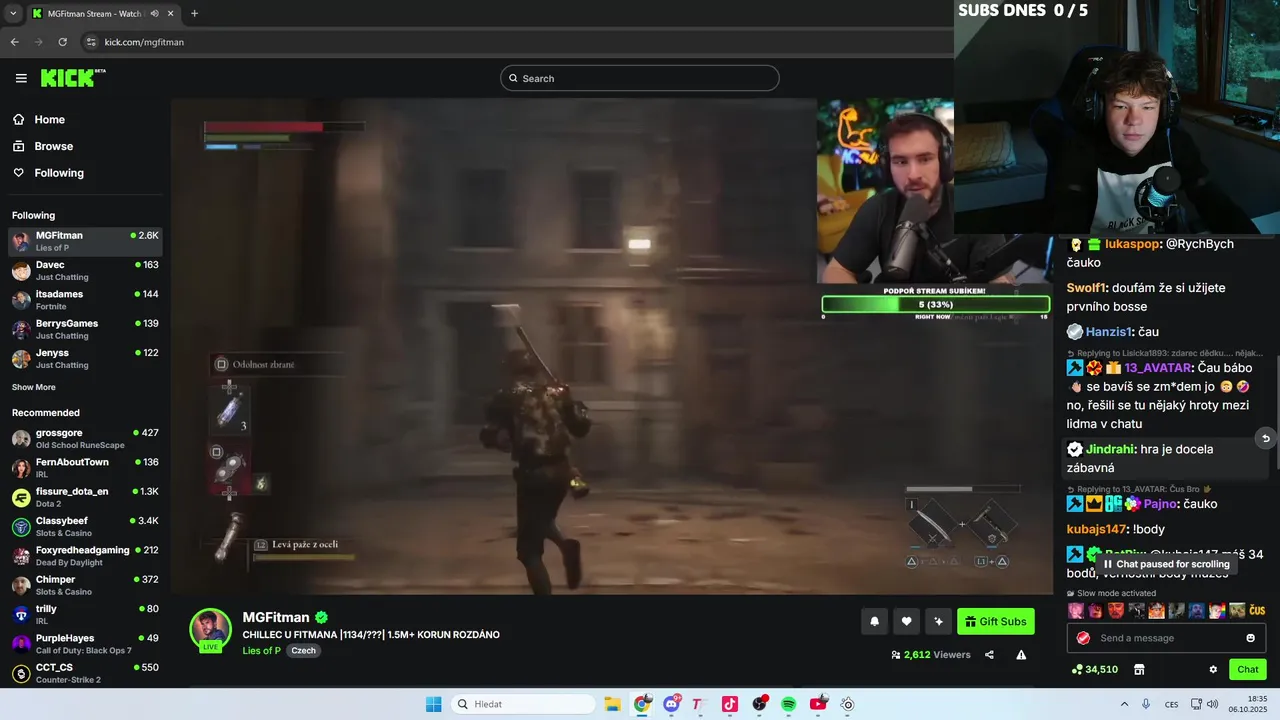Click the Windows taskbar search box
1280x720 pixels.
(x=521, y=704)
